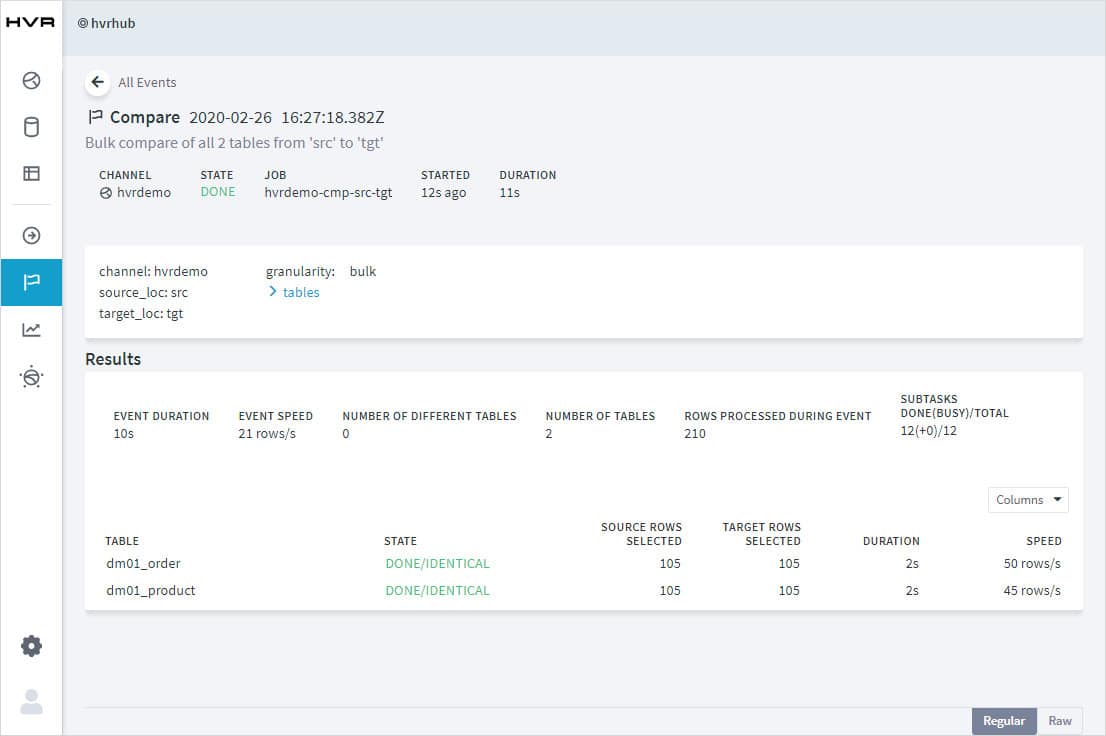Open the Channels sidebar icon
Viewport: 1106px width, 736px height.
pos(31,80)
